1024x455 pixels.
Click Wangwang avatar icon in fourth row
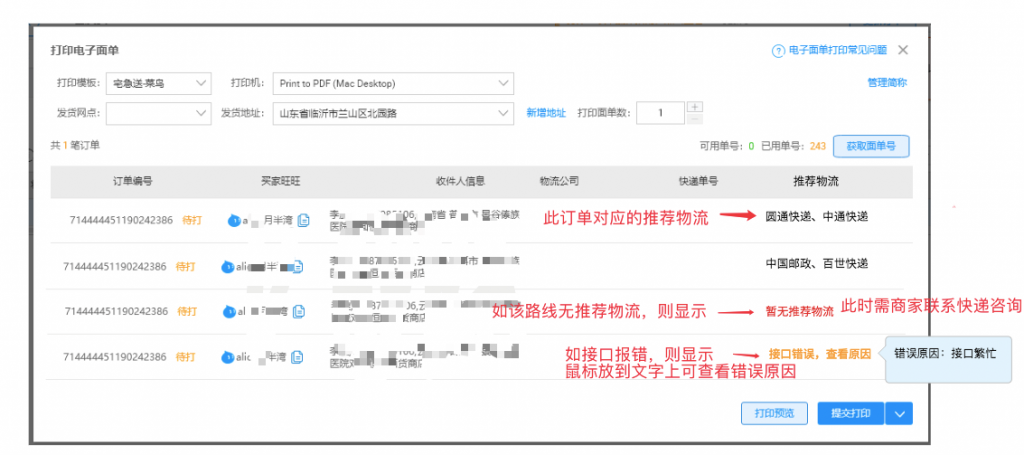pos(227,357)
